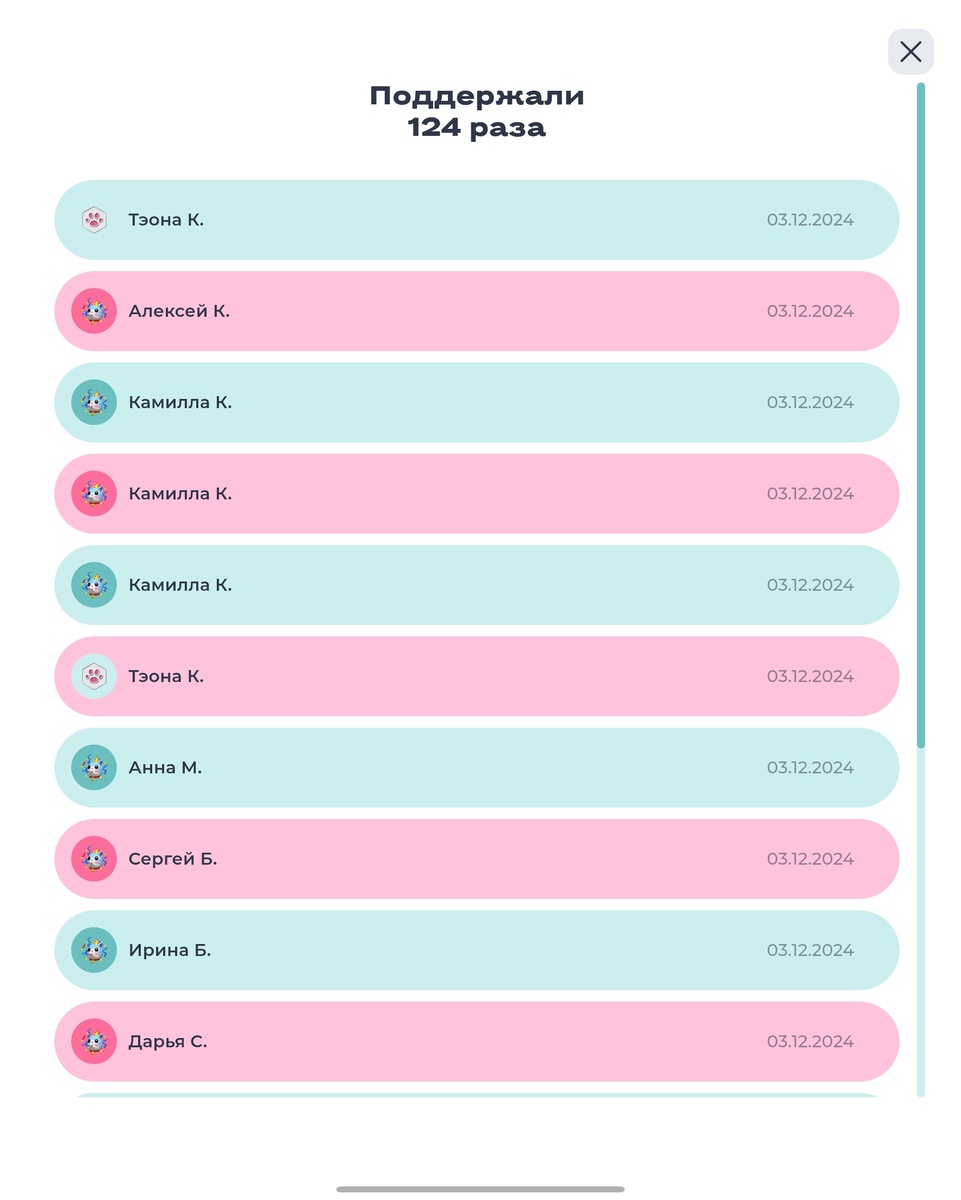Click the avatar in the third Камилла К. row
This screenshot has height=1200, width=961.
[x=93, y=584]
